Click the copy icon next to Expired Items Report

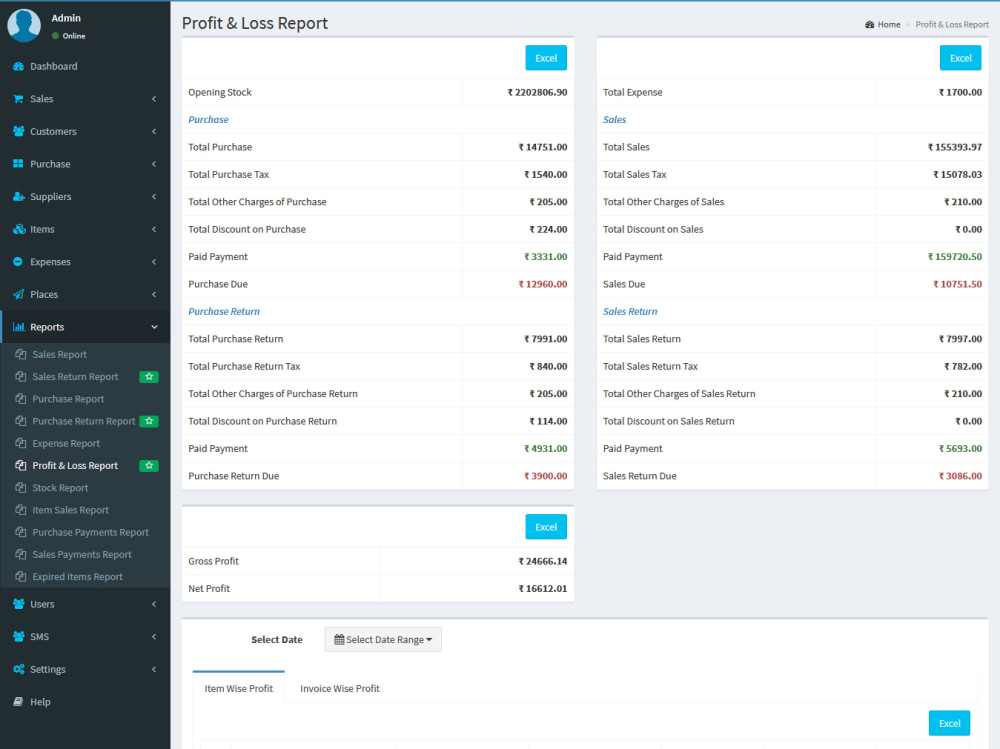(20, 577)
